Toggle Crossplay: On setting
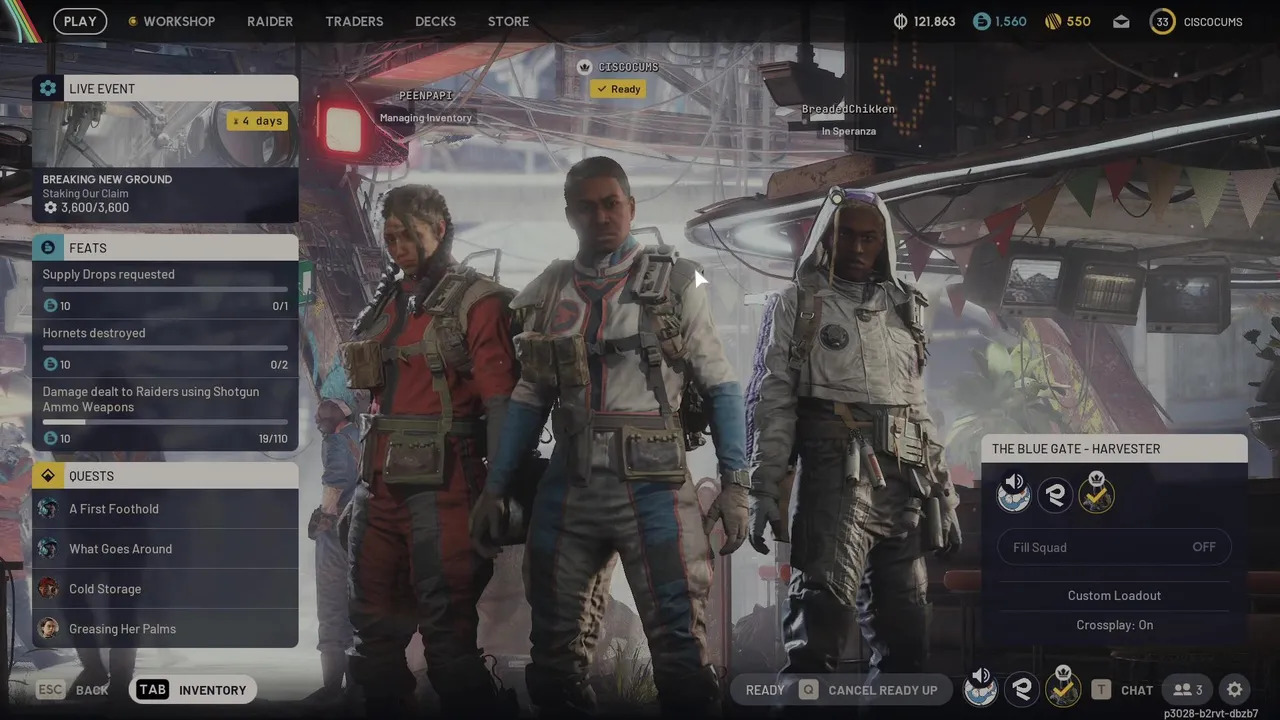 1114,625
